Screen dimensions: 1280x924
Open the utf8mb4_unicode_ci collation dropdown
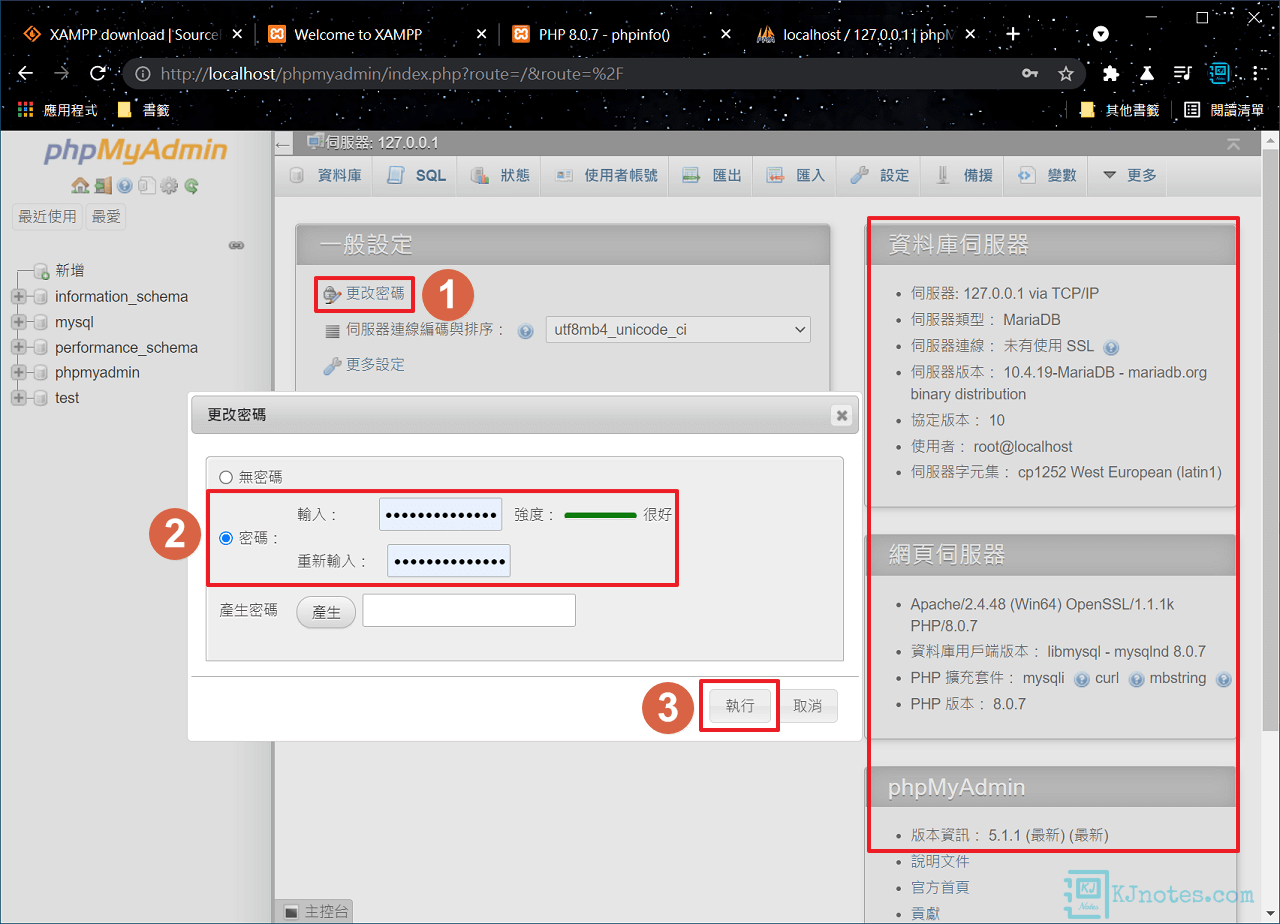pyautogui.click(x=678, y=329)
